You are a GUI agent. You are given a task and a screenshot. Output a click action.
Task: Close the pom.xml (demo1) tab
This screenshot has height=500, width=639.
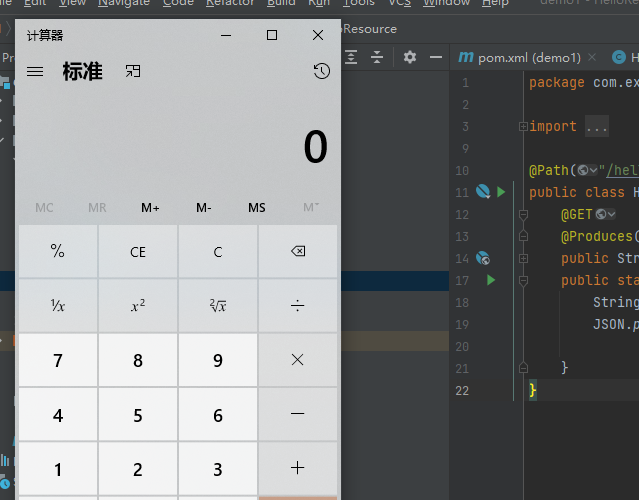click(x=592, y=57)
